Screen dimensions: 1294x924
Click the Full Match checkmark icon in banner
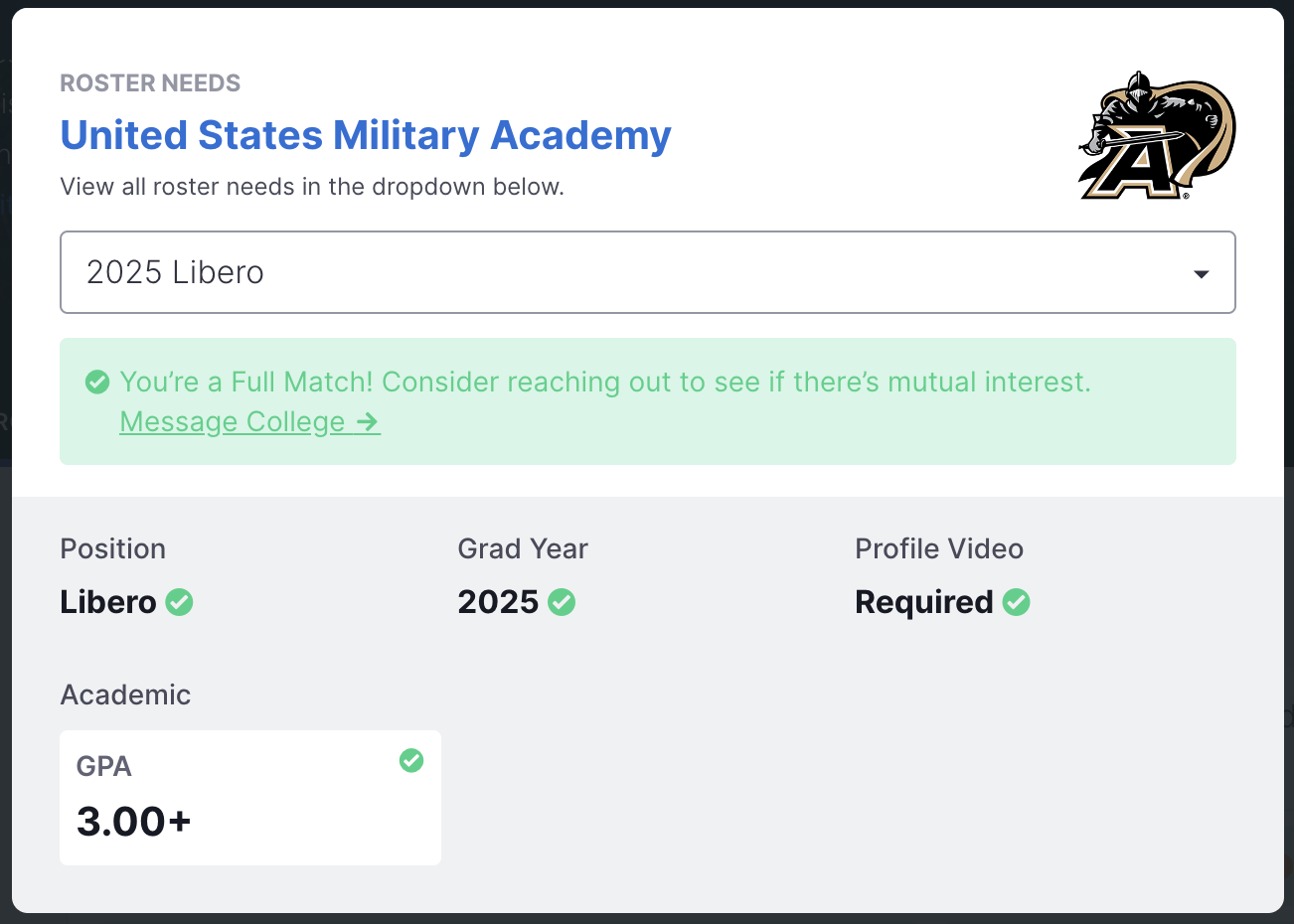97,383
